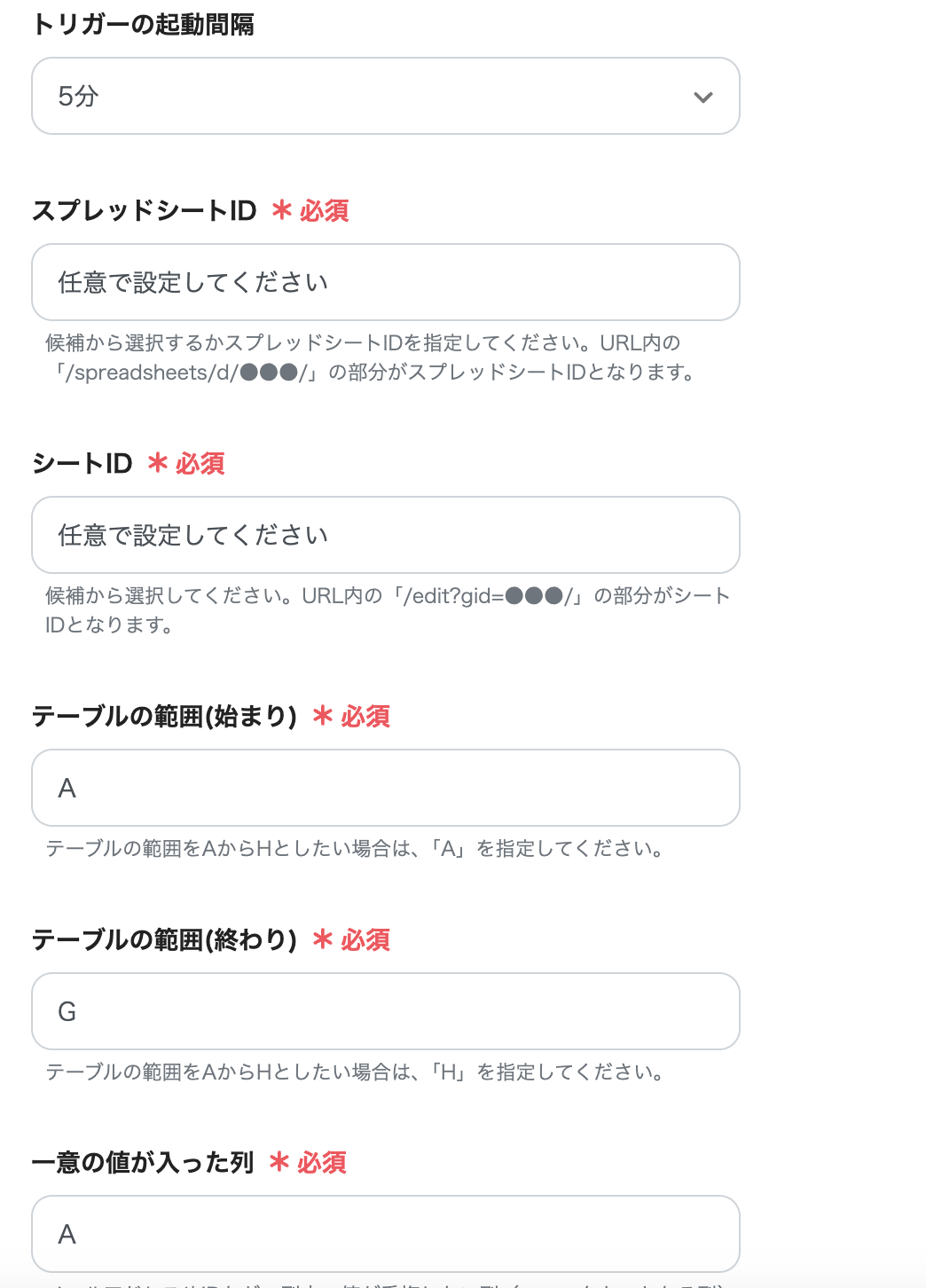Click the red asterisk beside 一意の値が入った列
926x1288 pixels.
point(279,1161)
